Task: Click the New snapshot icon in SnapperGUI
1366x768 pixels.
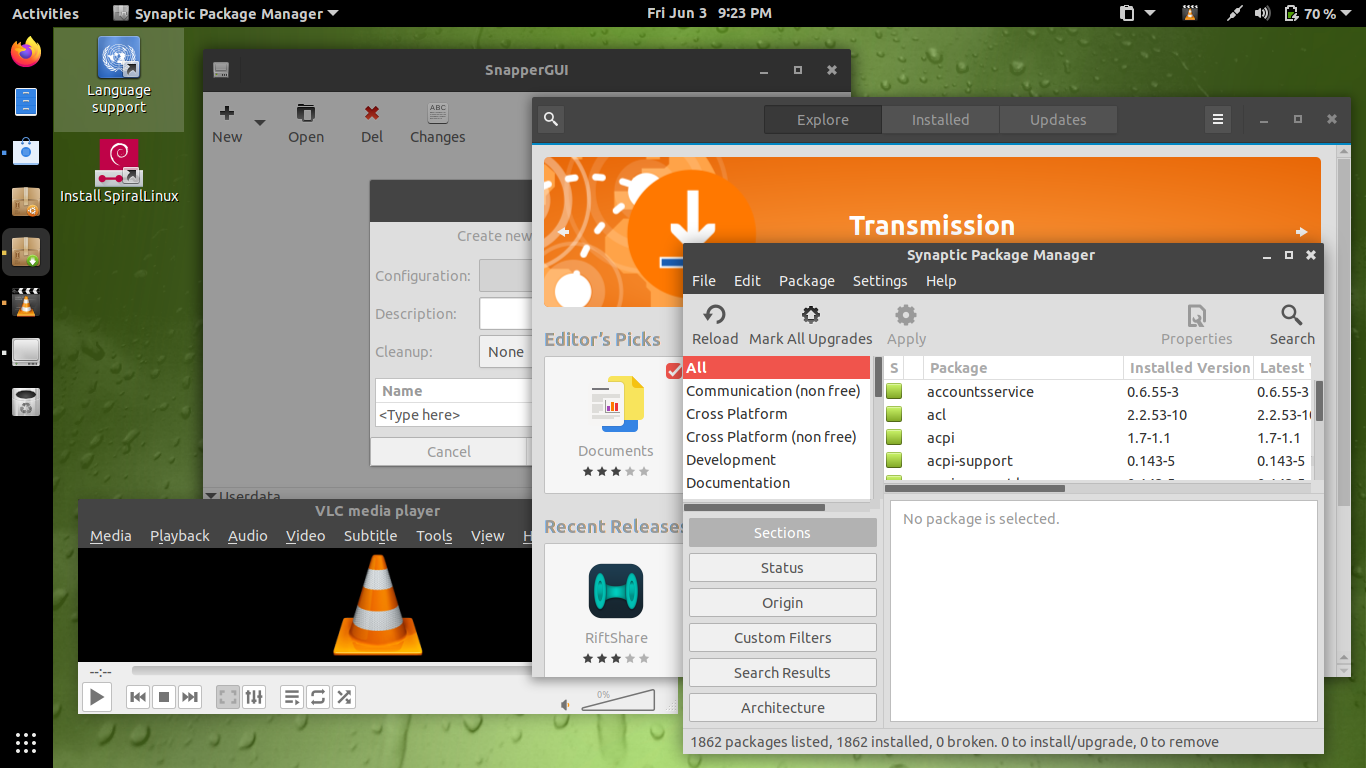Action: pos(227,113)
